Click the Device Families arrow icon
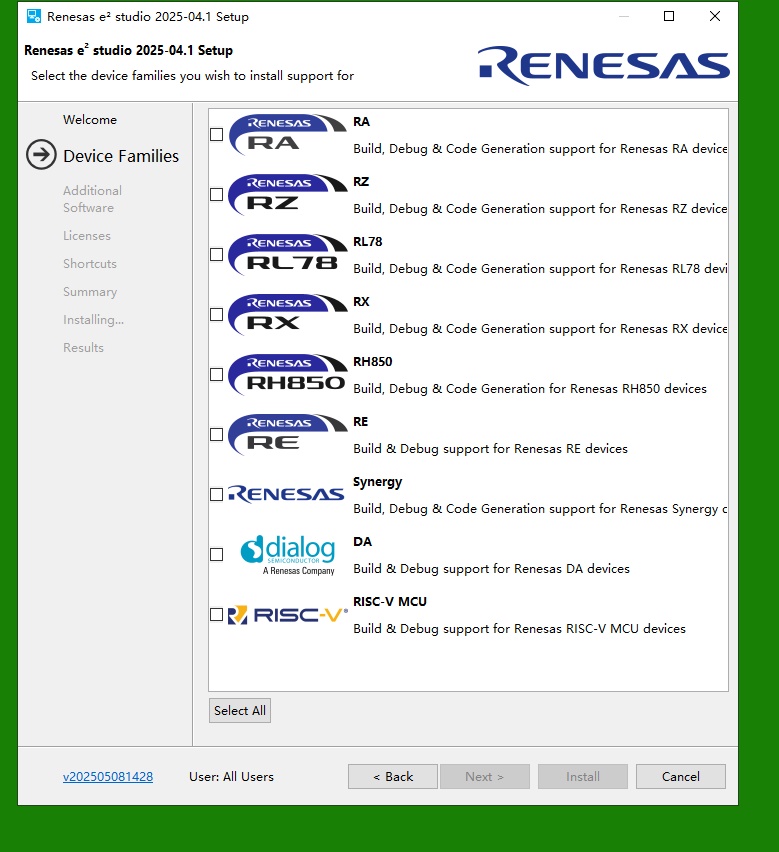779x852 pixels. pyautogui.click(x=41, y=155)
